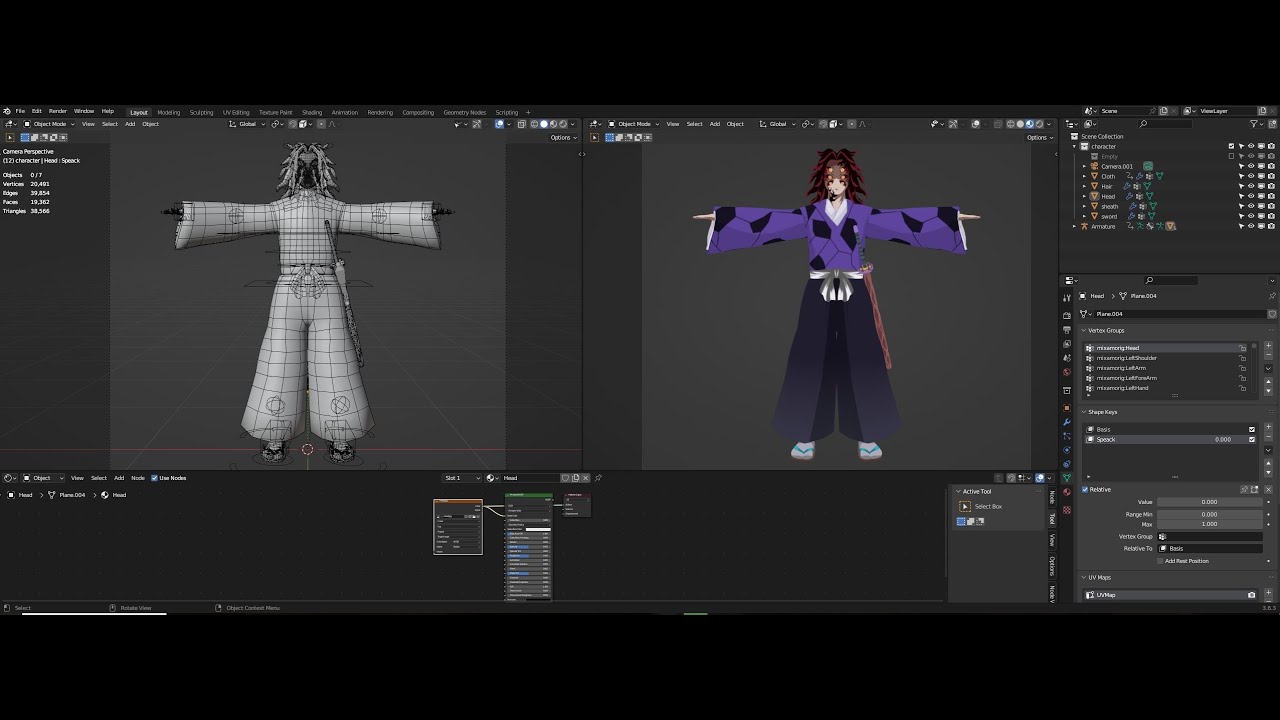
Task: Toggle selectability arrow for Hair object
Action: (1241, 186)
